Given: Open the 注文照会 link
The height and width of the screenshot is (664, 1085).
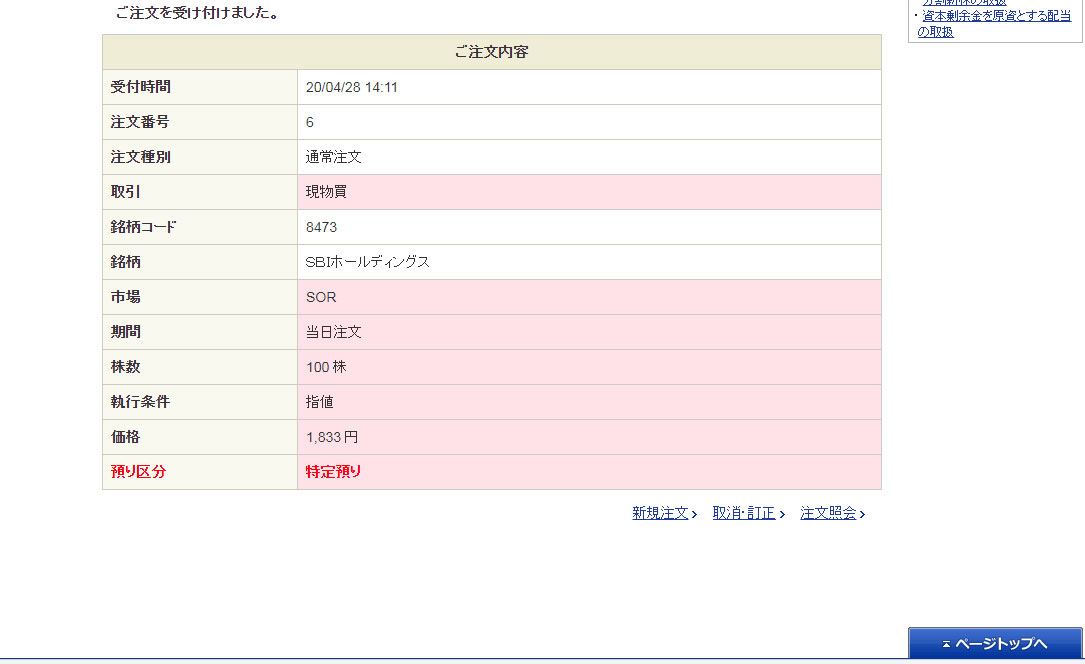Looking at the screenshot, I should 828,513.
